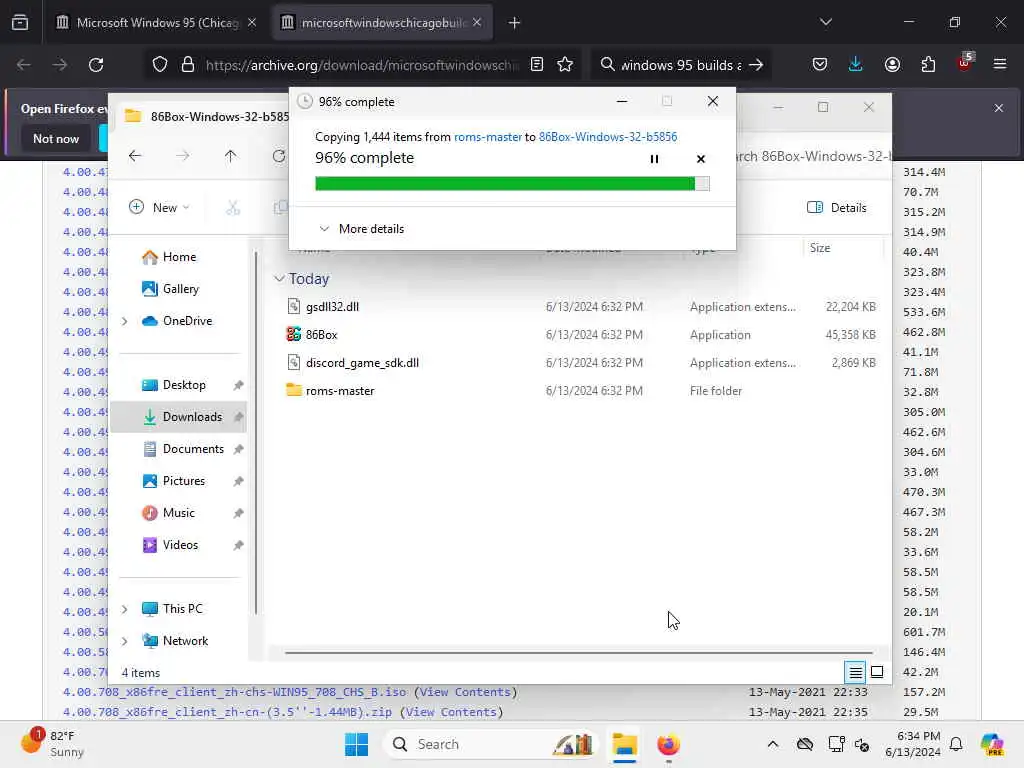The image size is (1024, 768).
Task: Select the Downloads folder in sidebar
Action: point(178,417)
